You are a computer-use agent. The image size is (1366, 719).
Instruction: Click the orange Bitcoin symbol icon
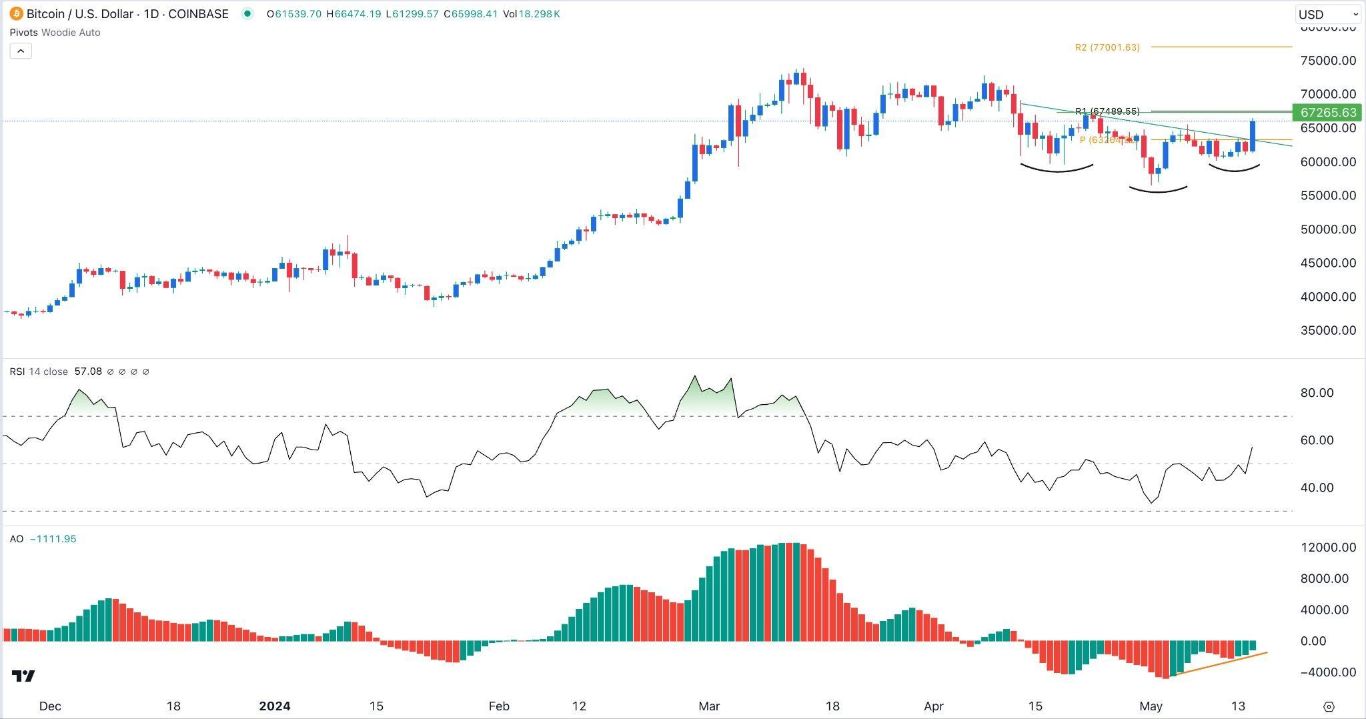coord(17,14)
